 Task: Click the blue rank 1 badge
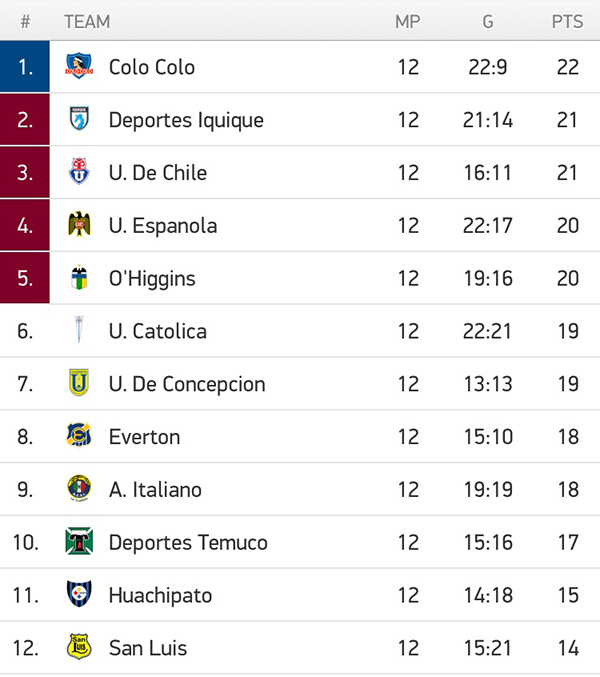[x=25, y=66]
